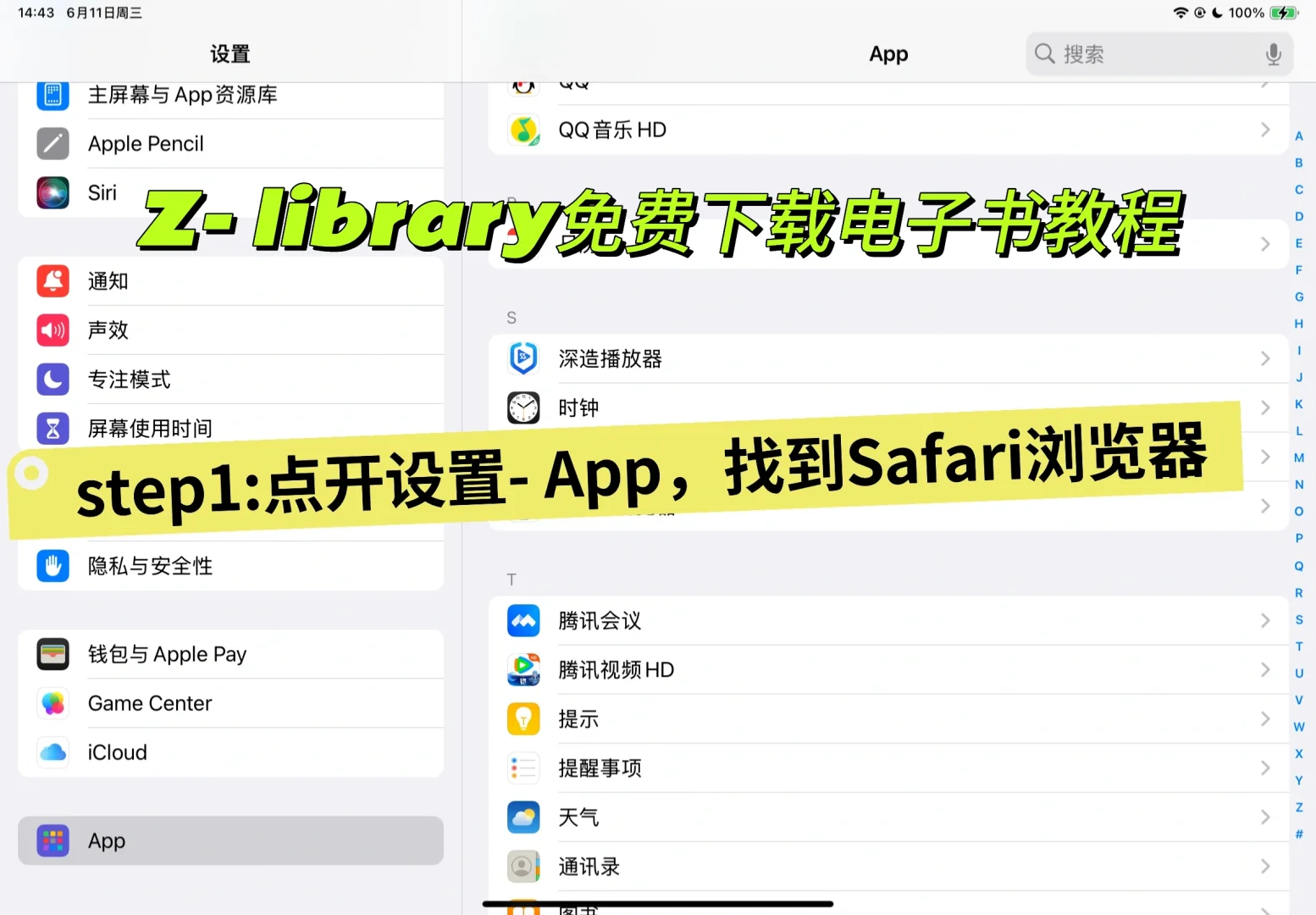Tap the 天气 weather app icon
The image size is (1316, 915).
coord(523,818)
